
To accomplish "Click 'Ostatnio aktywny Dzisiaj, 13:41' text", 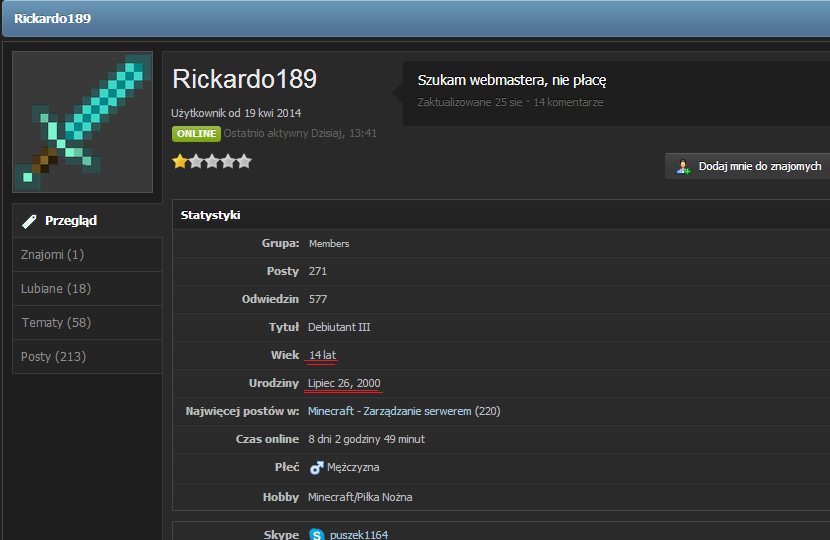I will (x=300, y=133).
